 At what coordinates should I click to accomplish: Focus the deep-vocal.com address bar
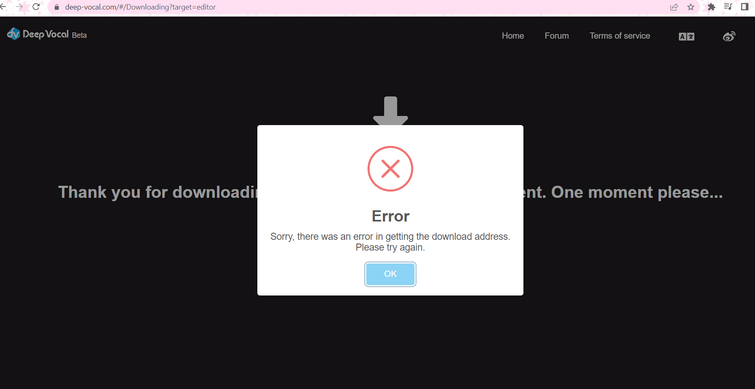click(x=361, y=7)
